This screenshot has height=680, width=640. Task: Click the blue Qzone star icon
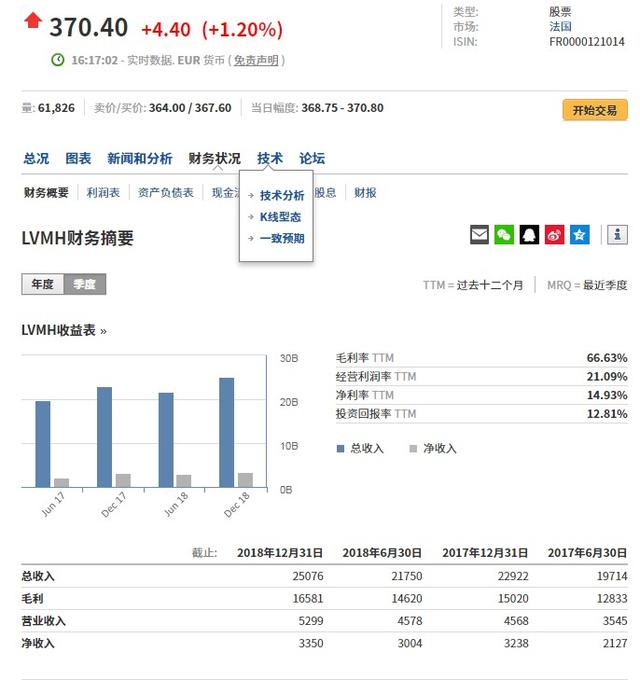pyautogui.click(x=580, y=235)
